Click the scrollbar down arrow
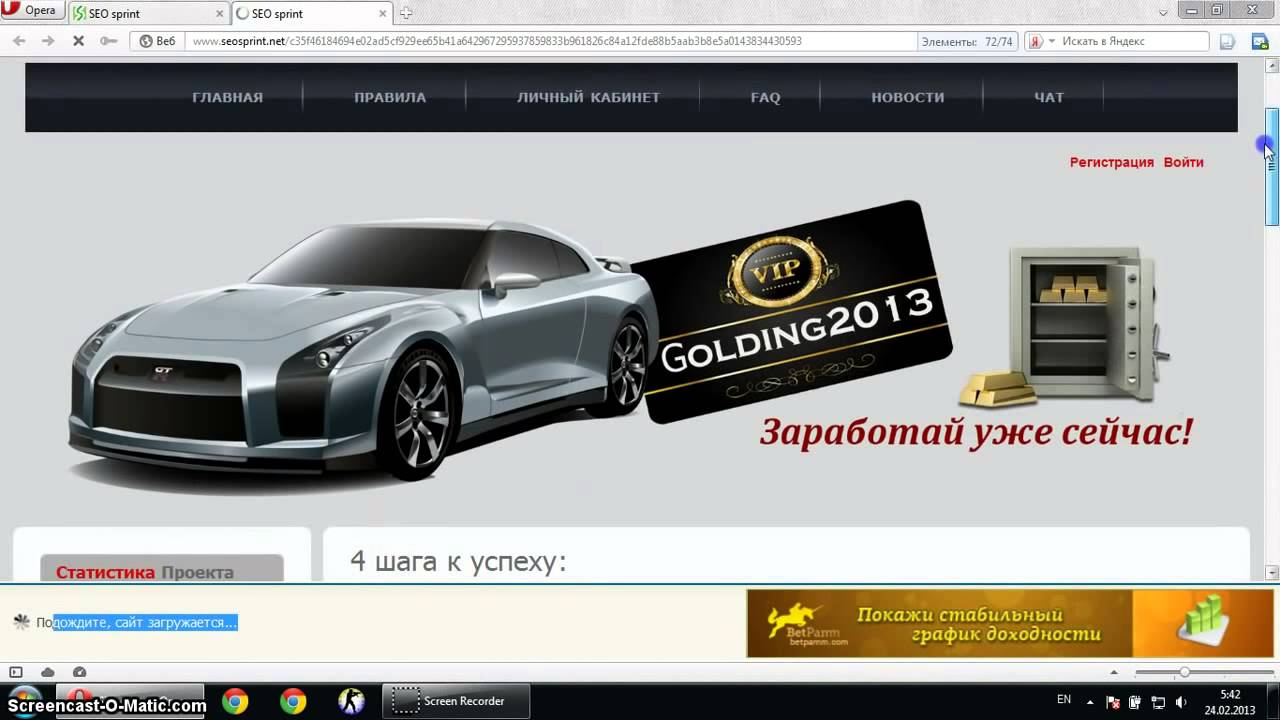This screenshot has width=1280, height=720. pos(1272,573)
